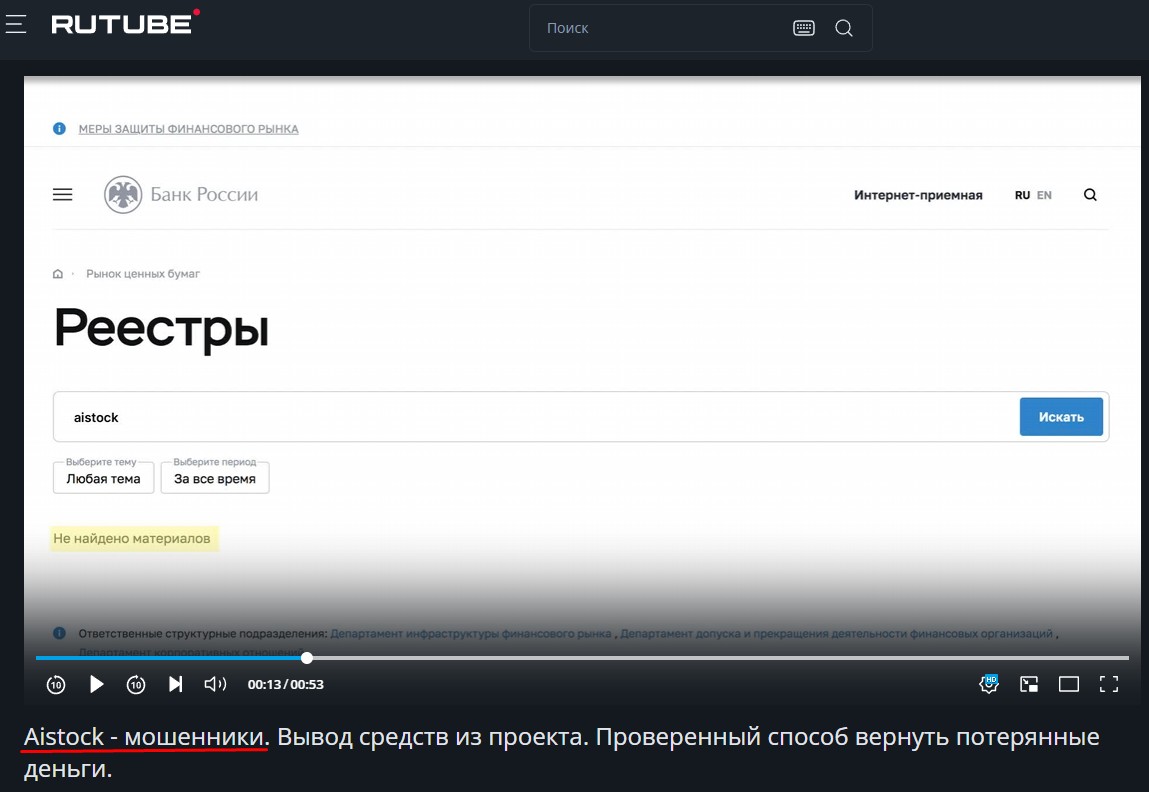Switch site language to RU
Screen dimensions: 1149x792
click(x=1022, y=195)
